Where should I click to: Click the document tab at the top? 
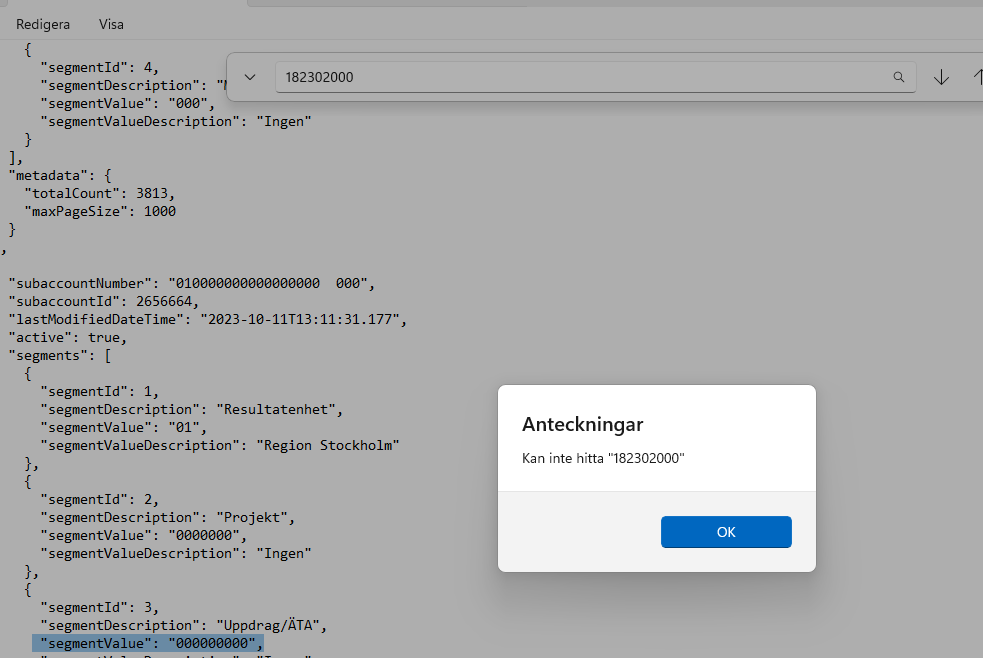[x=390, y=3]
